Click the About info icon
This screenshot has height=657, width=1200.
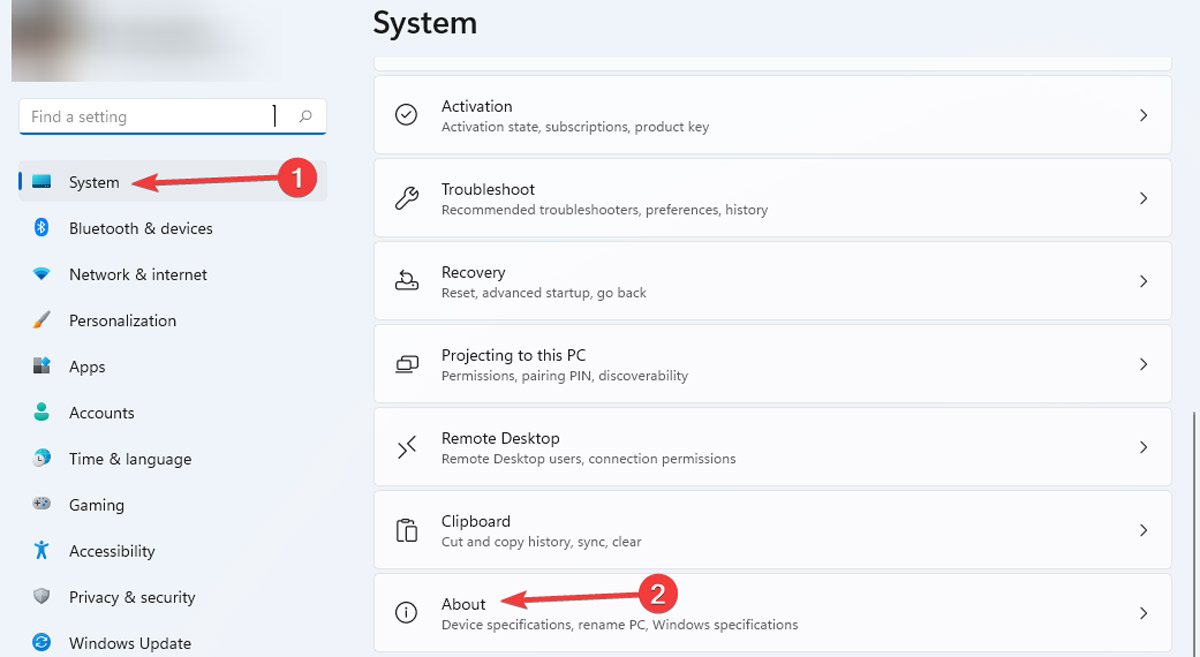coord(406,612)
